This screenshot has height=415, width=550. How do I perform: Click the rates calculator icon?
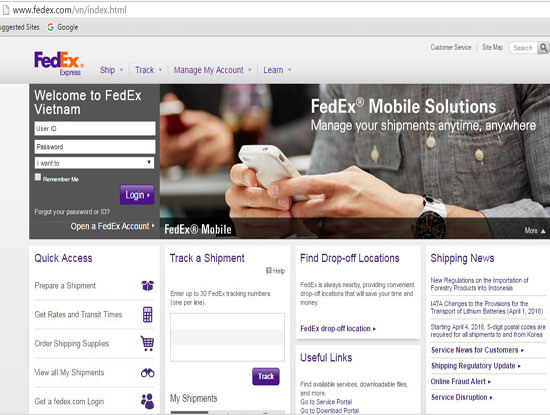[148, 314]
